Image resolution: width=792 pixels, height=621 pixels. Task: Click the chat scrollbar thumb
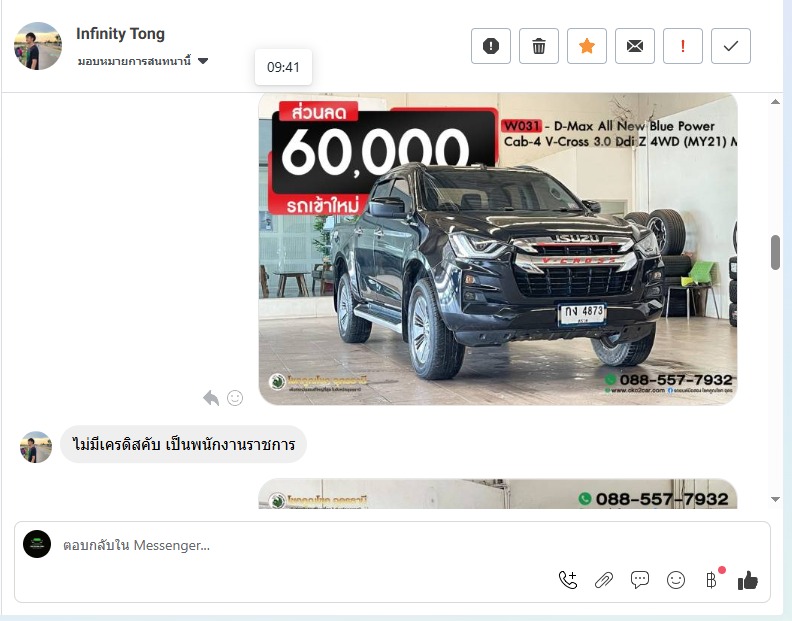click(775, 253)
